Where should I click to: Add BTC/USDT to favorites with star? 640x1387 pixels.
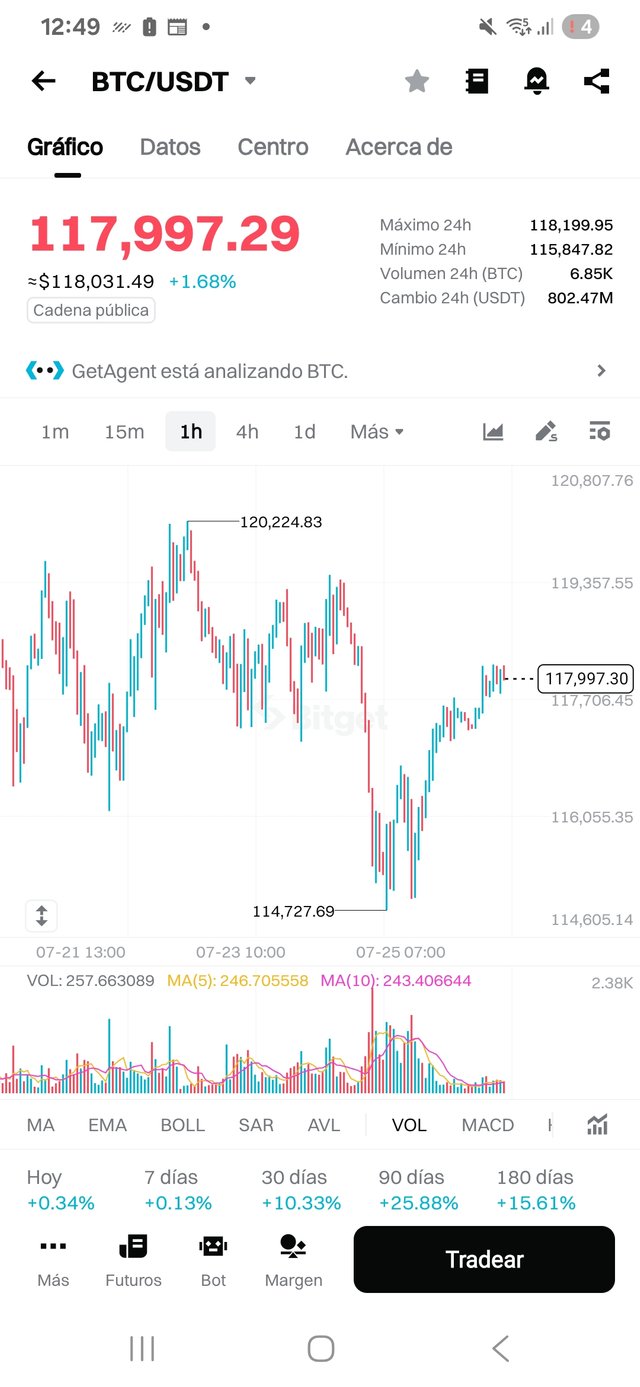(417, 81)
